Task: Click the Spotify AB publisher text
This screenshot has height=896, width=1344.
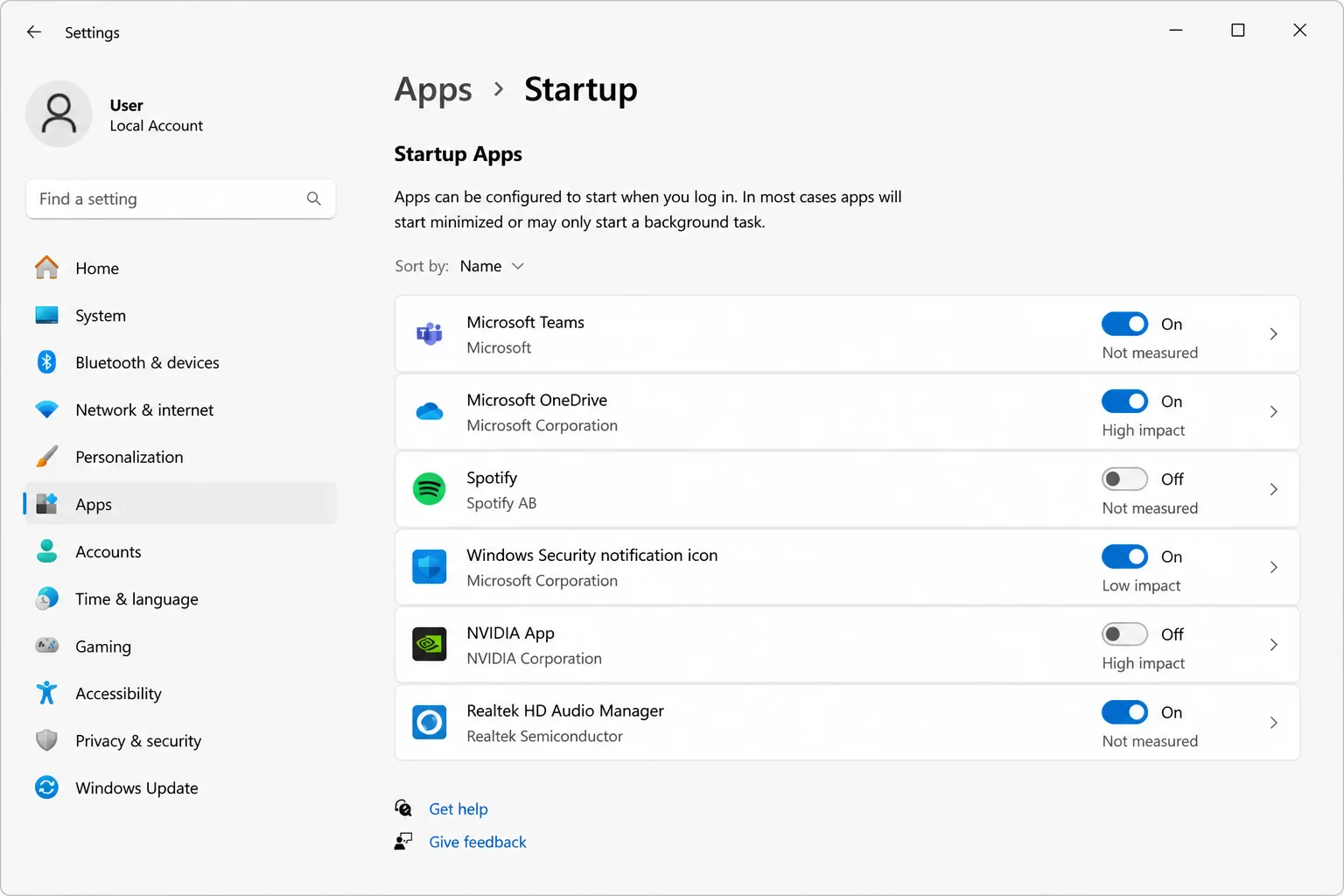Action: pyautogui.click(x=501, y=503)
